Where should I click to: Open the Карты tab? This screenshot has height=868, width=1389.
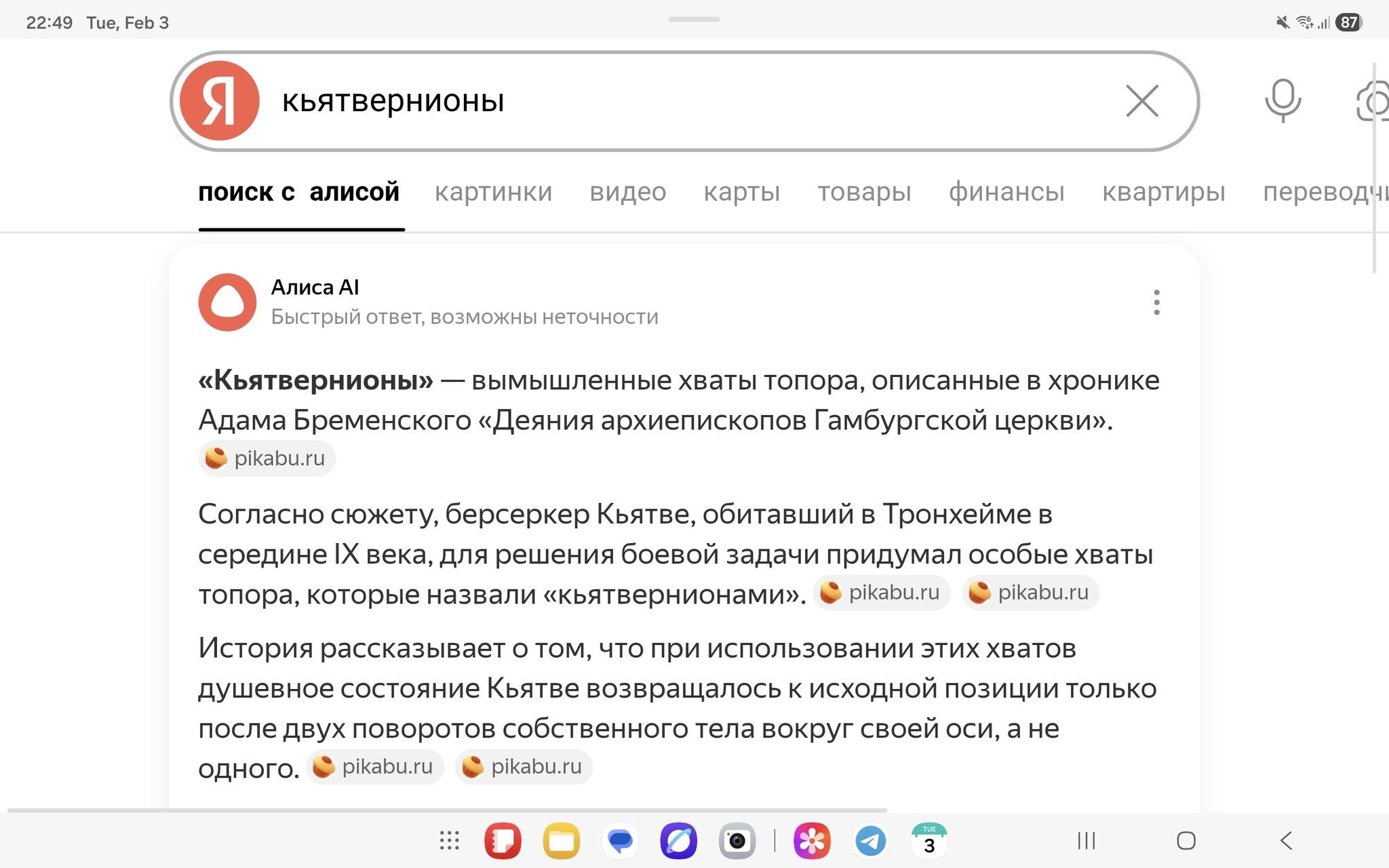pos(741,192)
